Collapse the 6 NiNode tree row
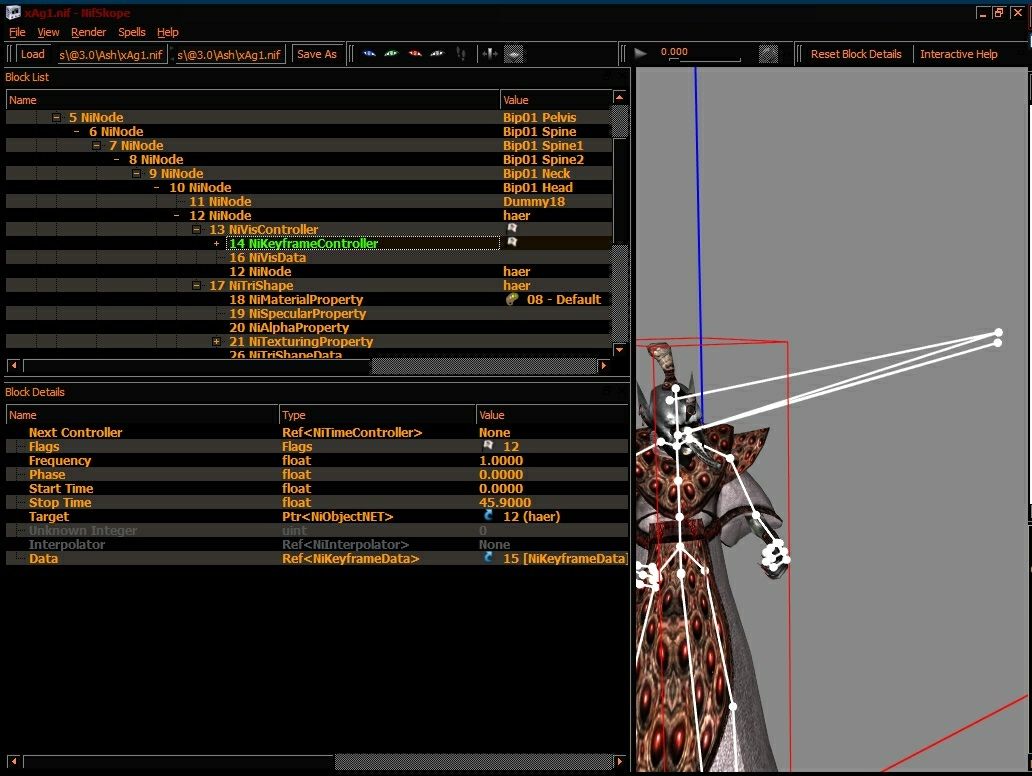This screenshot has width=1032, height=776. click(77, 132)
